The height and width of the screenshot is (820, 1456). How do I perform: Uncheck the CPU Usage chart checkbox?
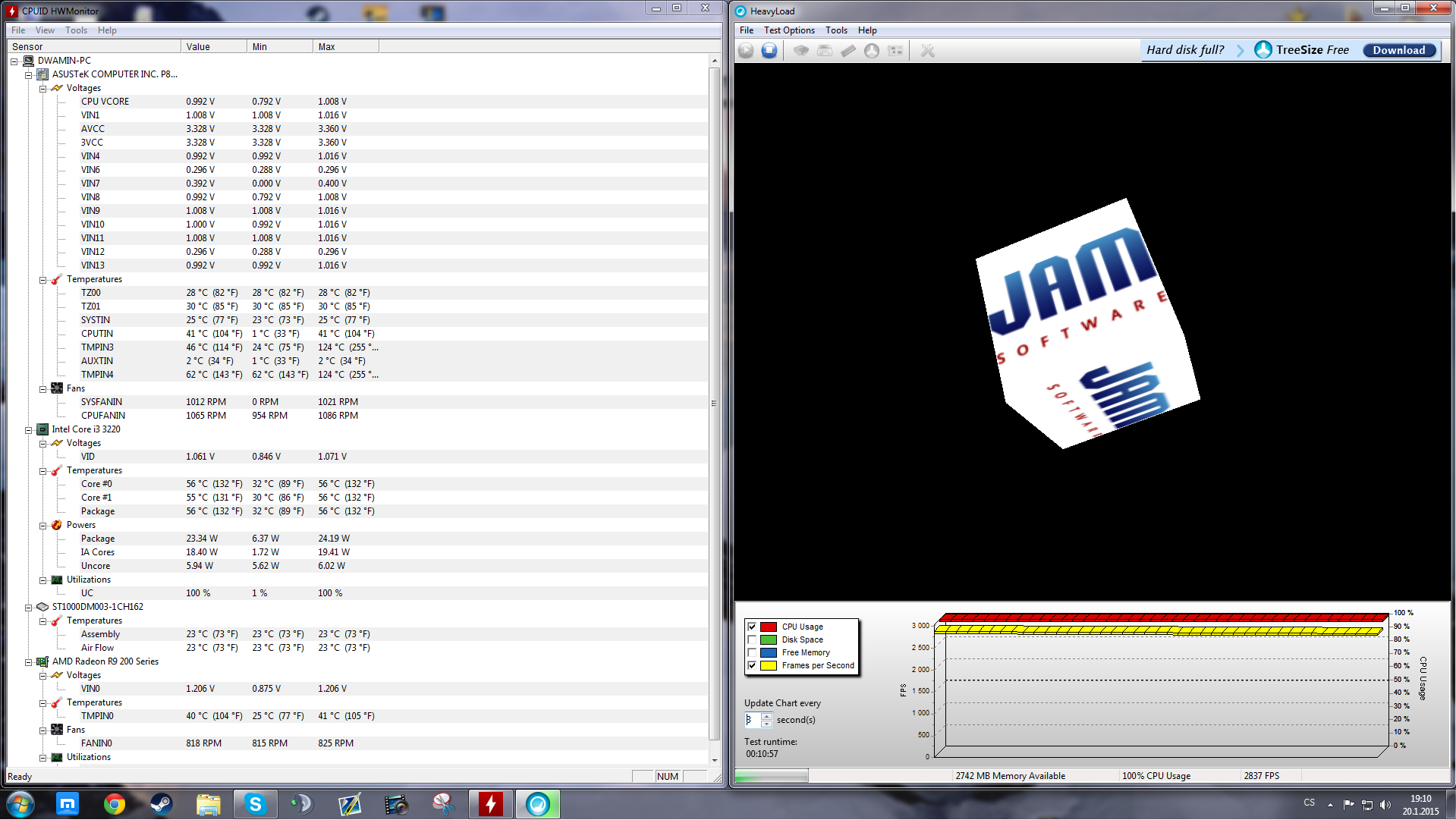pyautogui.click(x=752, y=627)
